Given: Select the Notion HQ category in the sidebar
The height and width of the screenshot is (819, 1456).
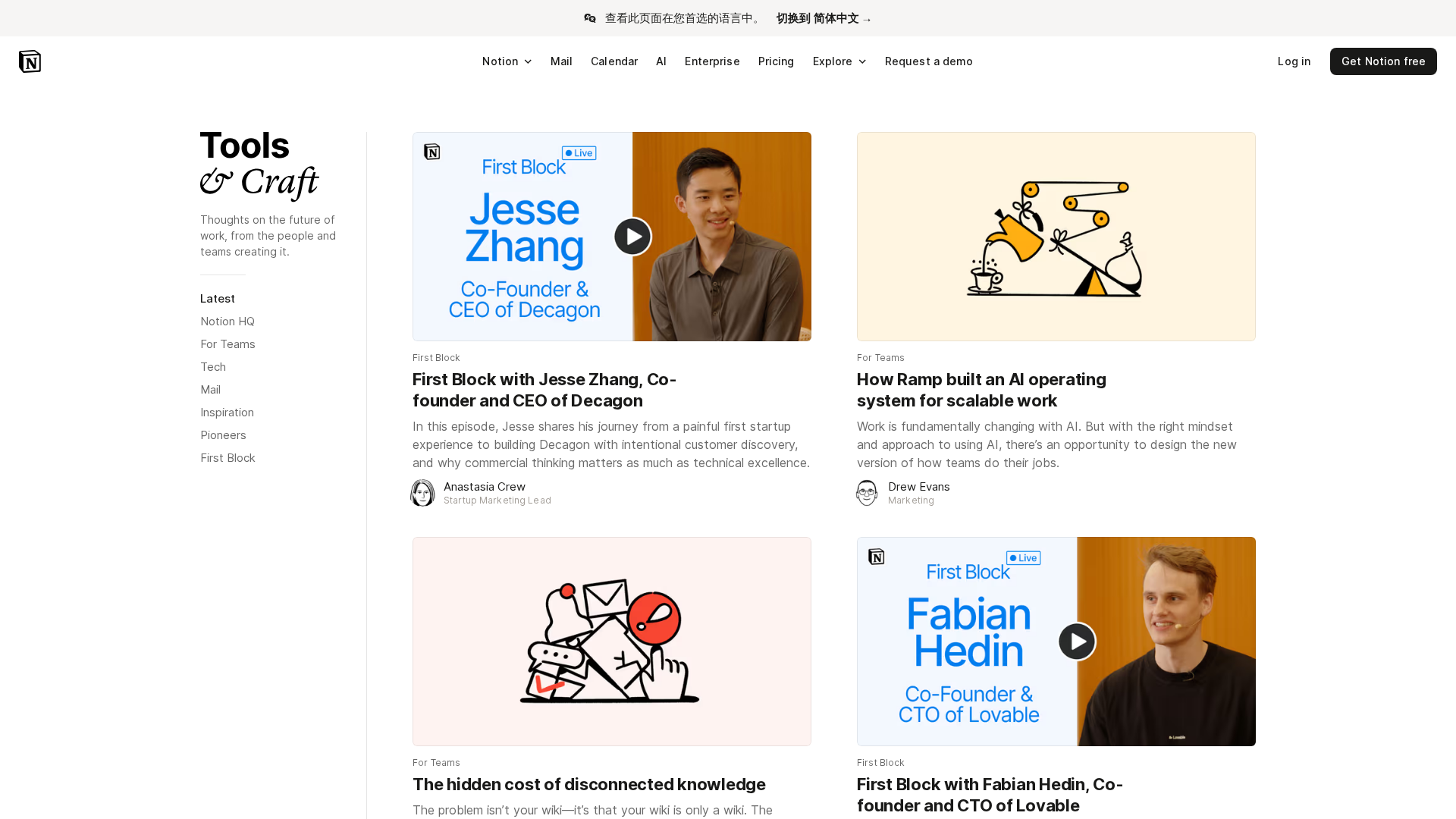Looking at the screenshot, I should 227,322.
